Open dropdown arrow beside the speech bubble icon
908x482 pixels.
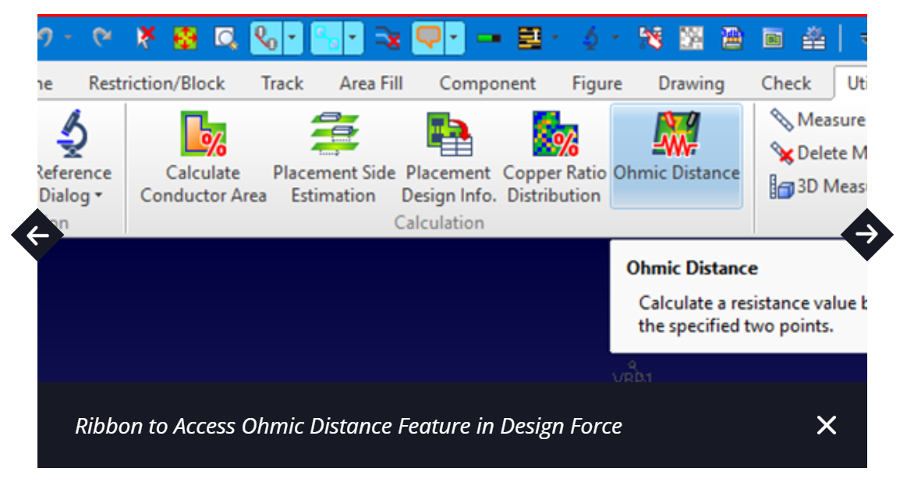coord(454,39)
